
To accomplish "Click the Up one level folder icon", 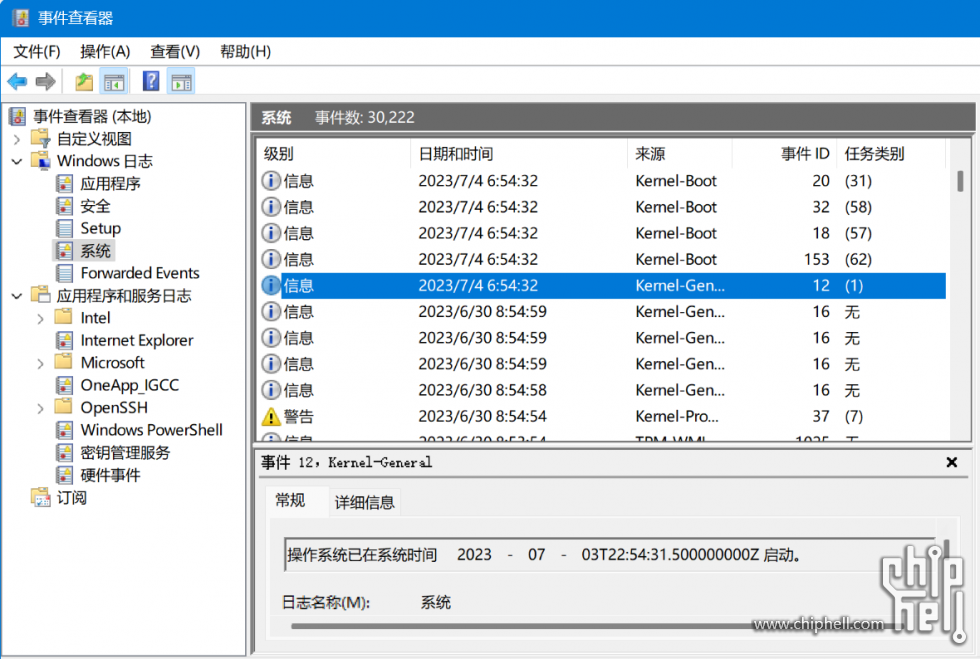I will (x=84, y=81).
